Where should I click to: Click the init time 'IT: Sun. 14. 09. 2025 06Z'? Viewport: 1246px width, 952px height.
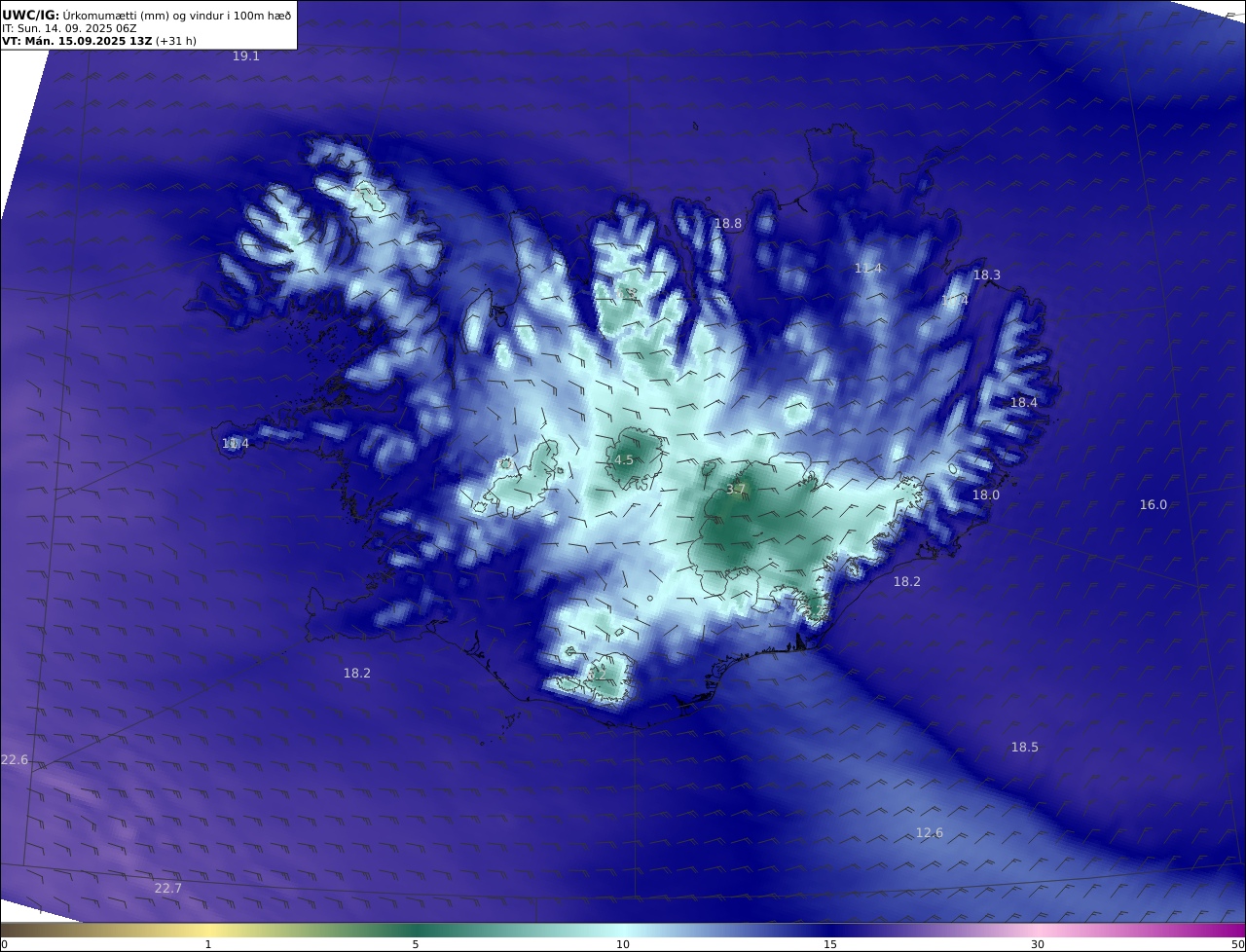tap(69, 29)
